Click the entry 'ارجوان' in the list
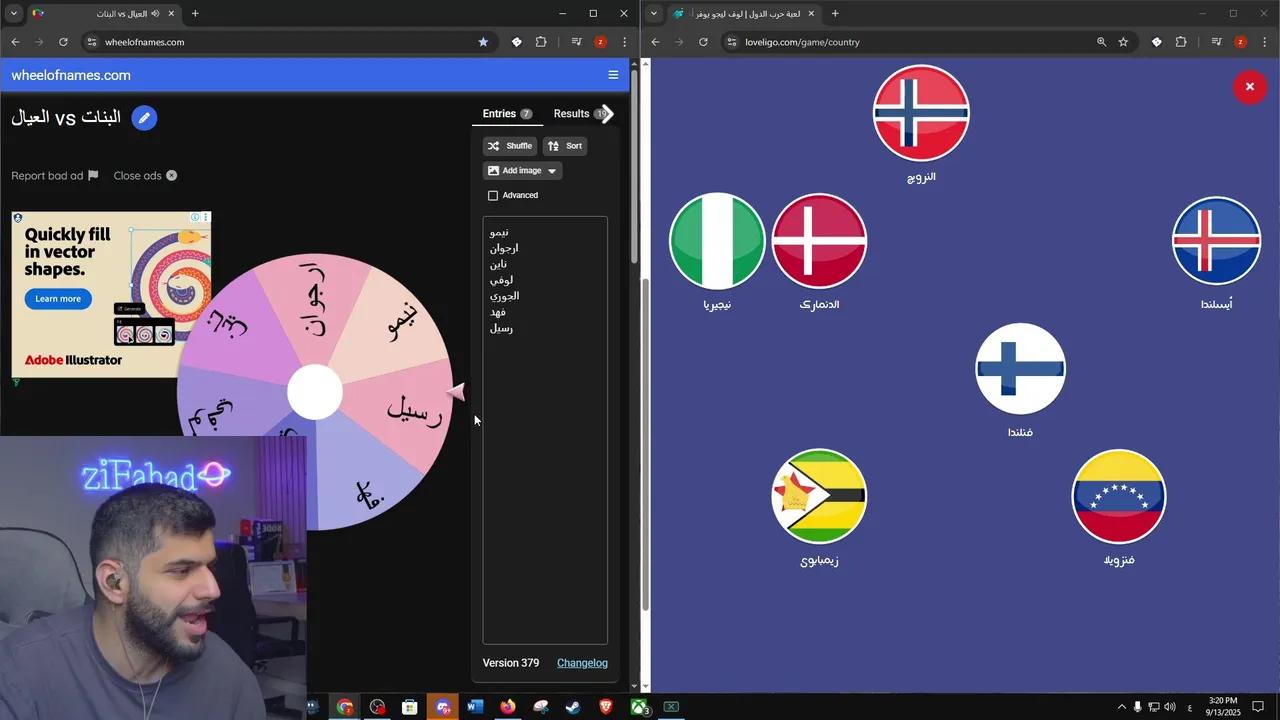Image resolution: width=1280 pixels, height=720 pixels. pyautogui.click(x=504, y=248)
